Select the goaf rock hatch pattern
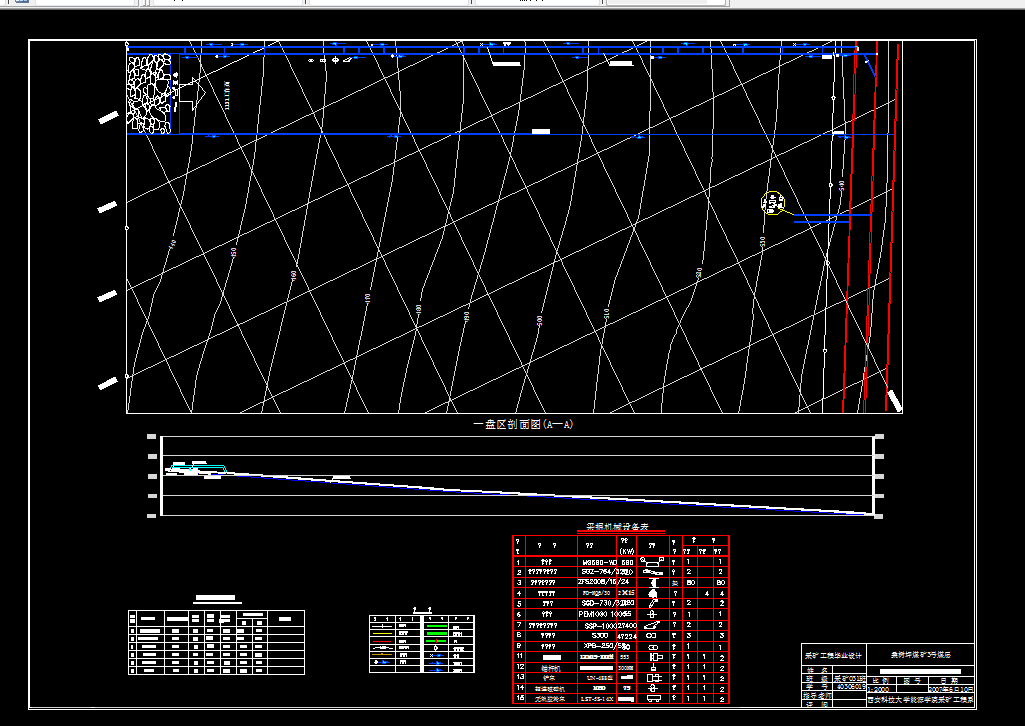Viewport: 1025px width, 726px height. (149, 94)
